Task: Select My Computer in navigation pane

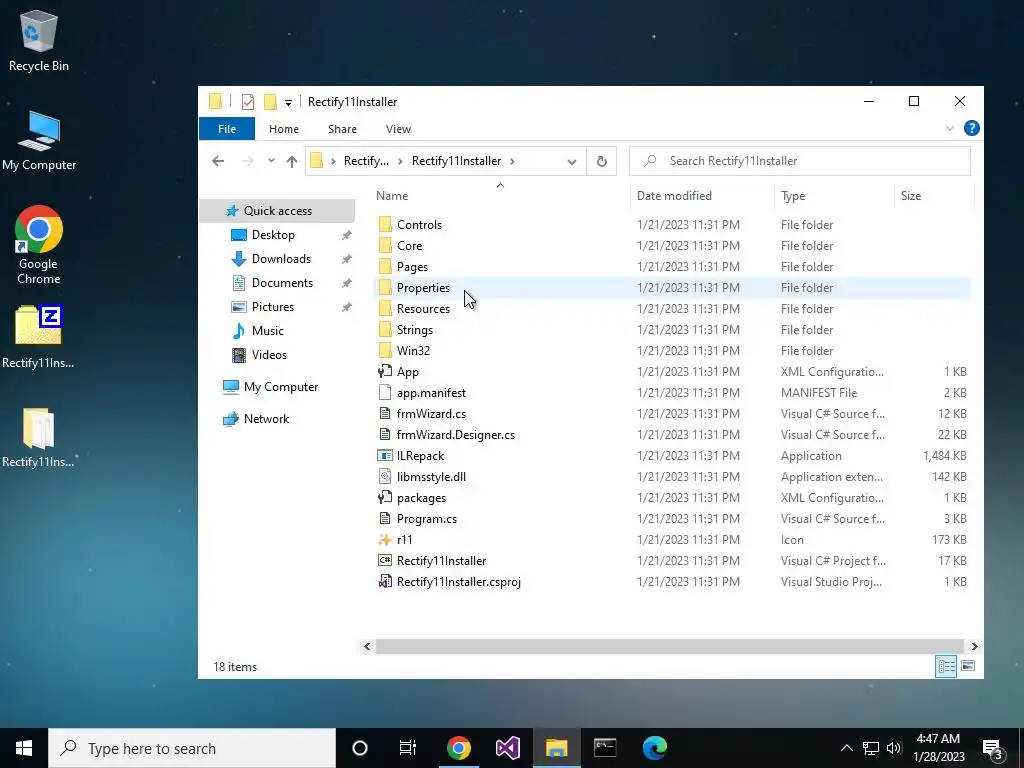Action: tap(281, 387)
